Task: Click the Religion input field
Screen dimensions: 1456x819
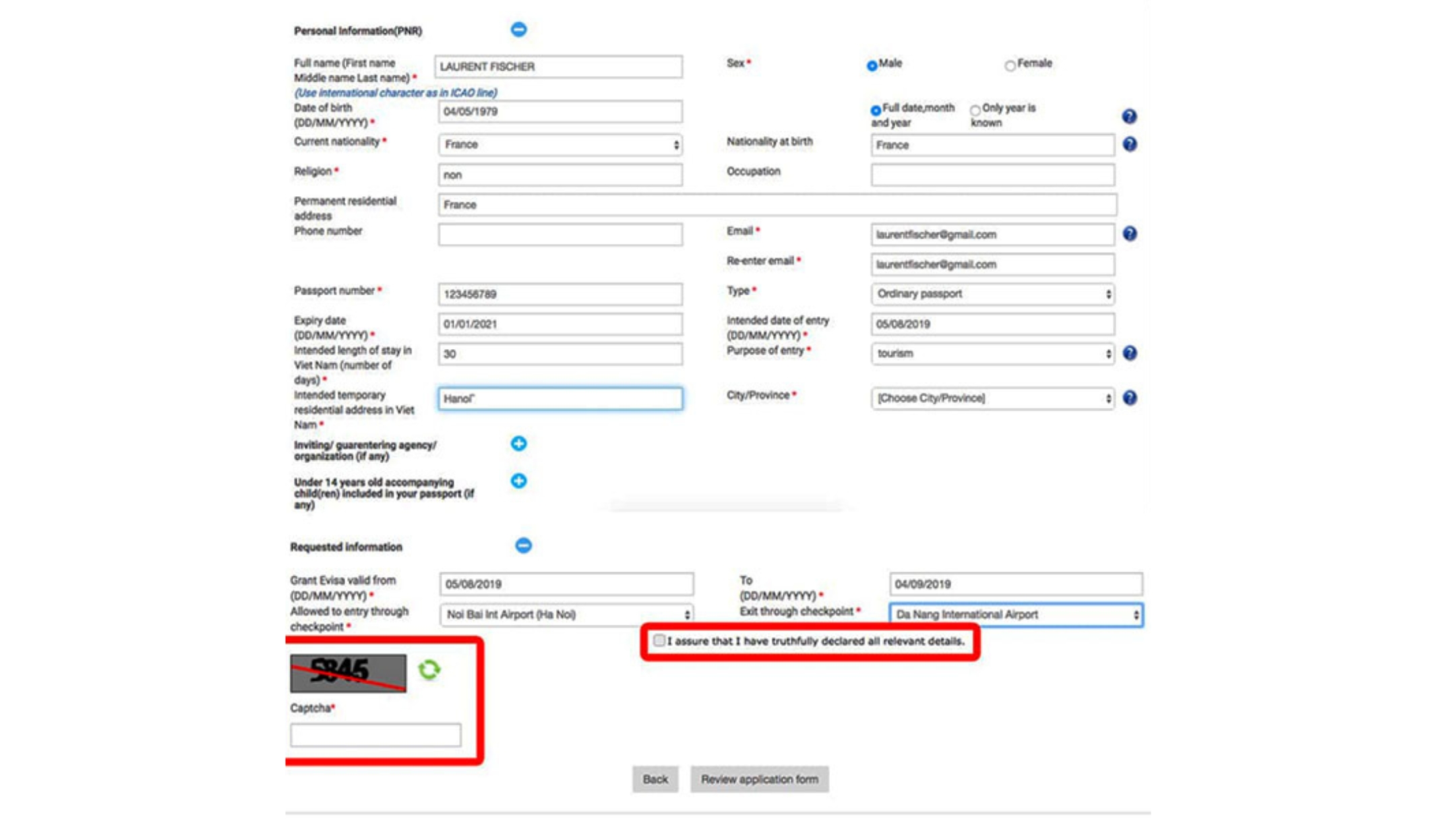Action: [x=560, y=175]
